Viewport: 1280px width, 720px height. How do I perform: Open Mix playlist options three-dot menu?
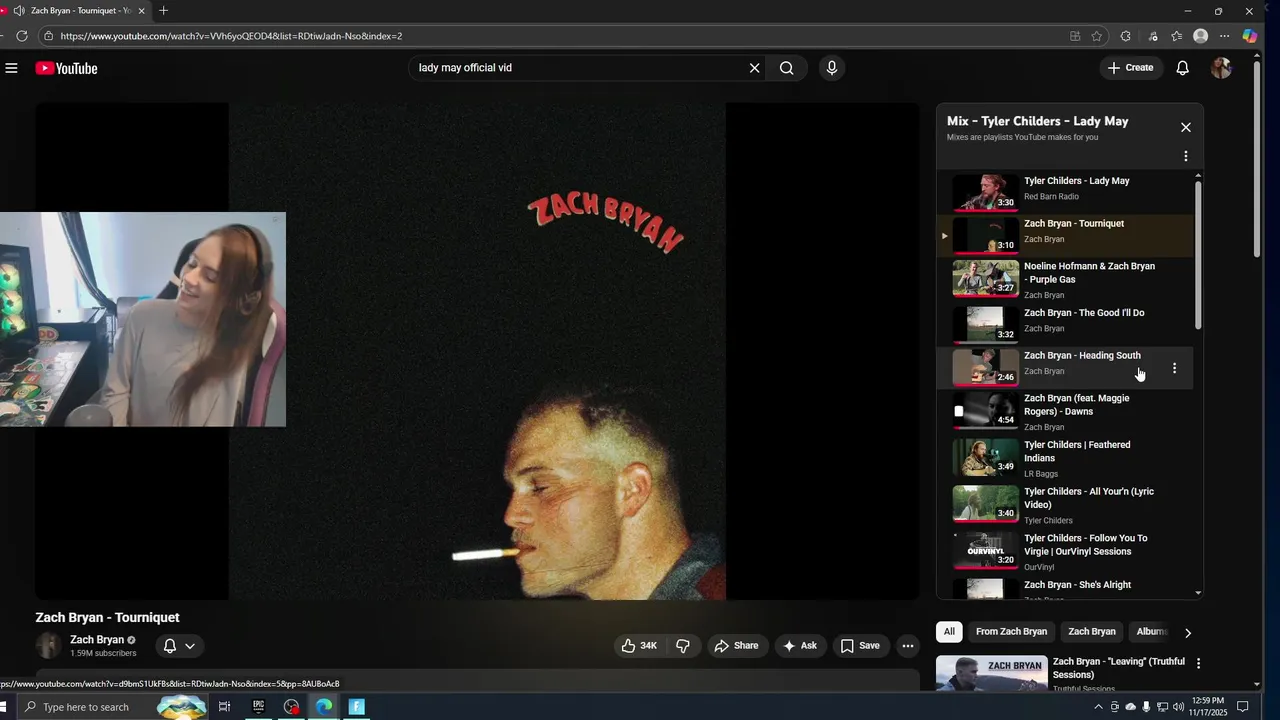[x=1185, y=156]
